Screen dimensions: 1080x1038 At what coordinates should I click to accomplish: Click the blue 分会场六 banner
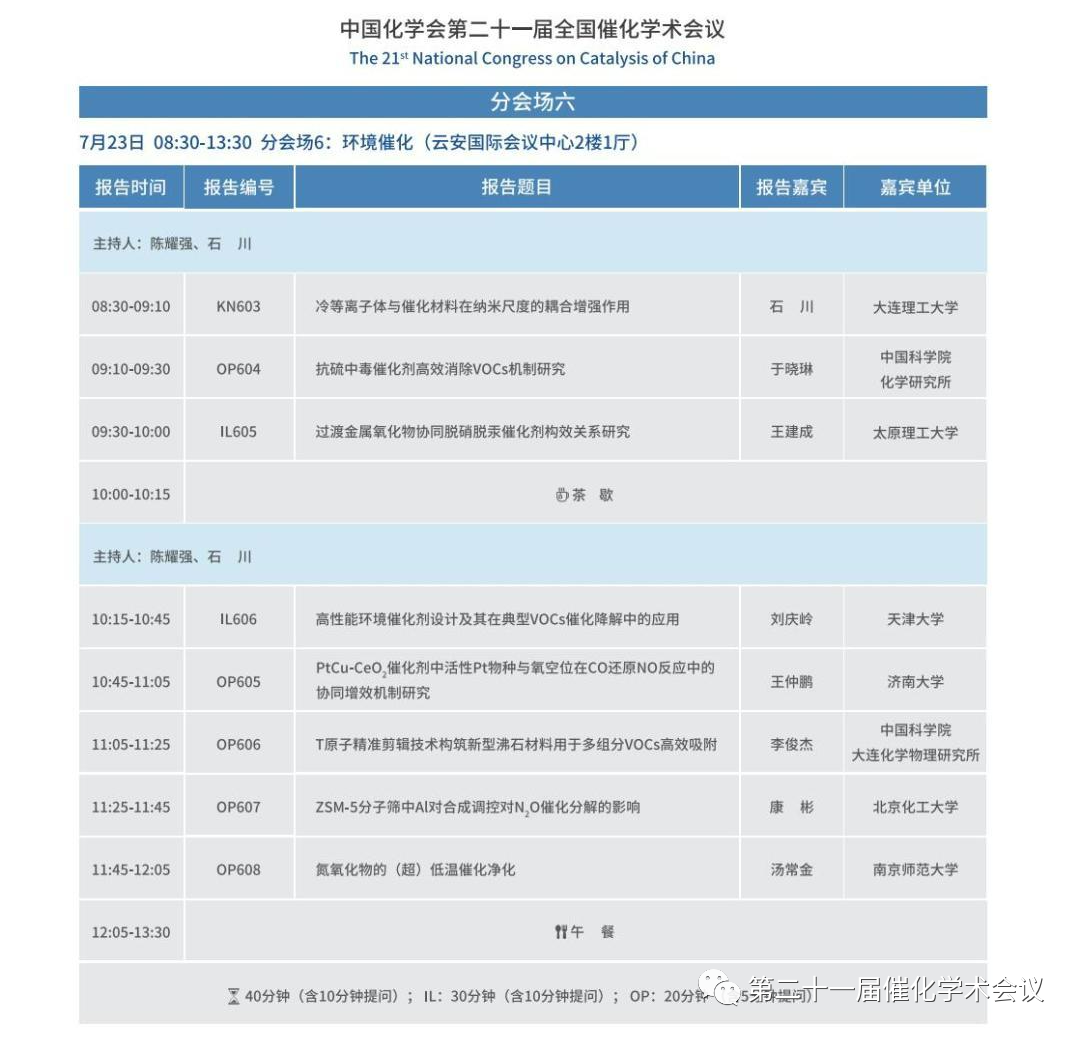point(532,102)
